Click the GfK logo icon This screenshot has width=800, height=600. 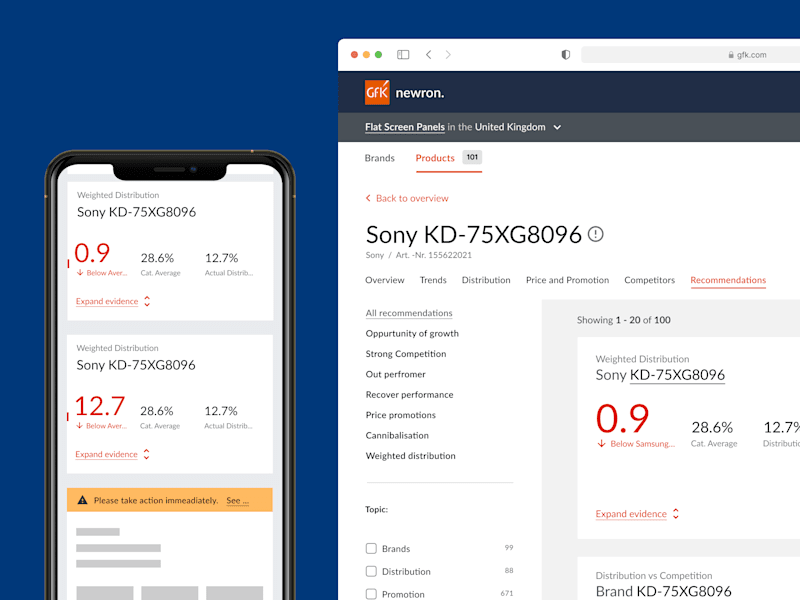pos(377,92)
